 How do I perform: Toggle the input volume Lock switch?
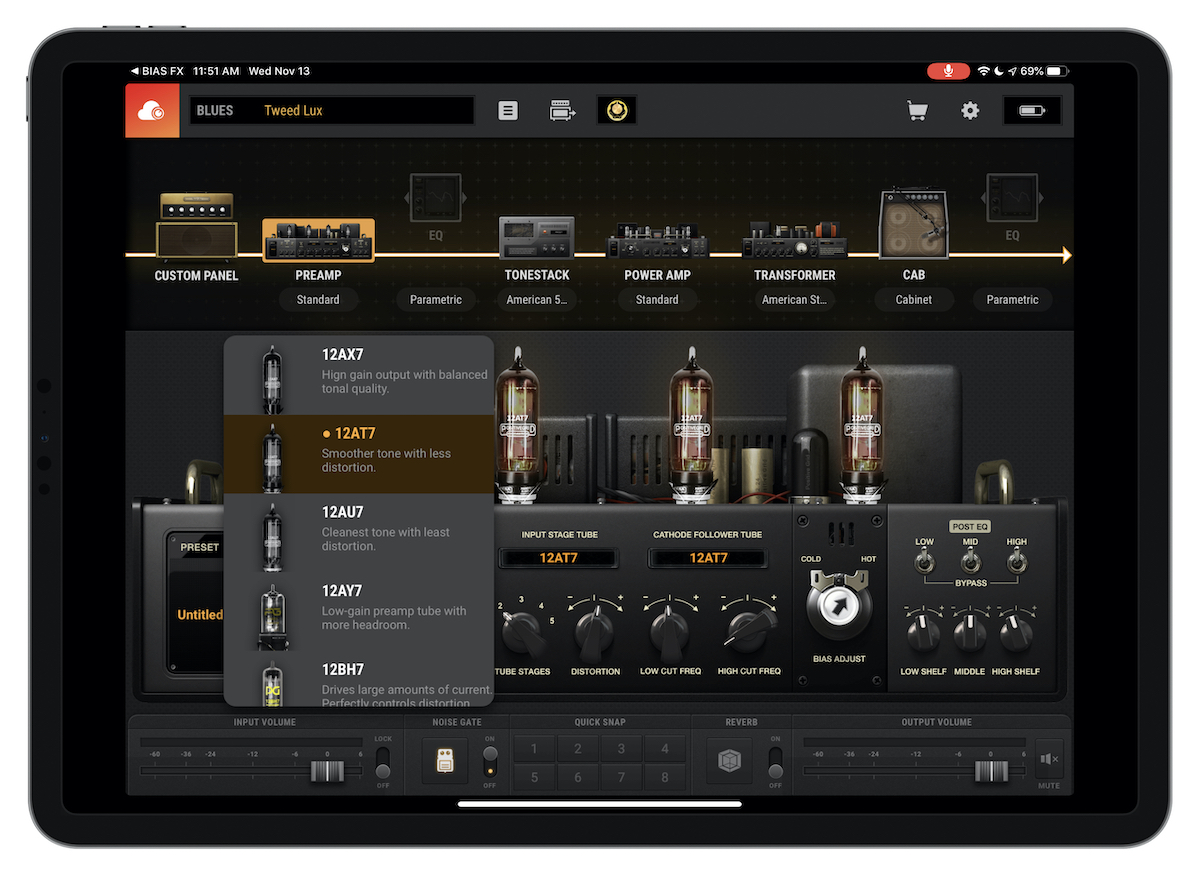[383, 763]
